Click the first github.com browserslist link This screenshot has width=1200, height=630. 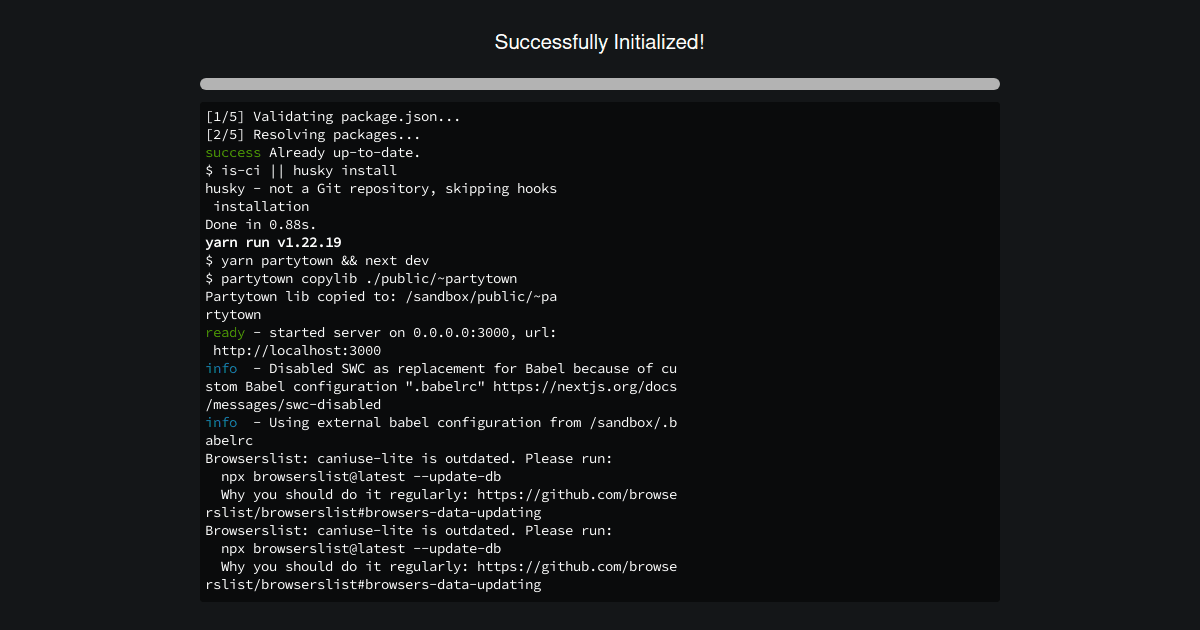click(x=577, y=495)
